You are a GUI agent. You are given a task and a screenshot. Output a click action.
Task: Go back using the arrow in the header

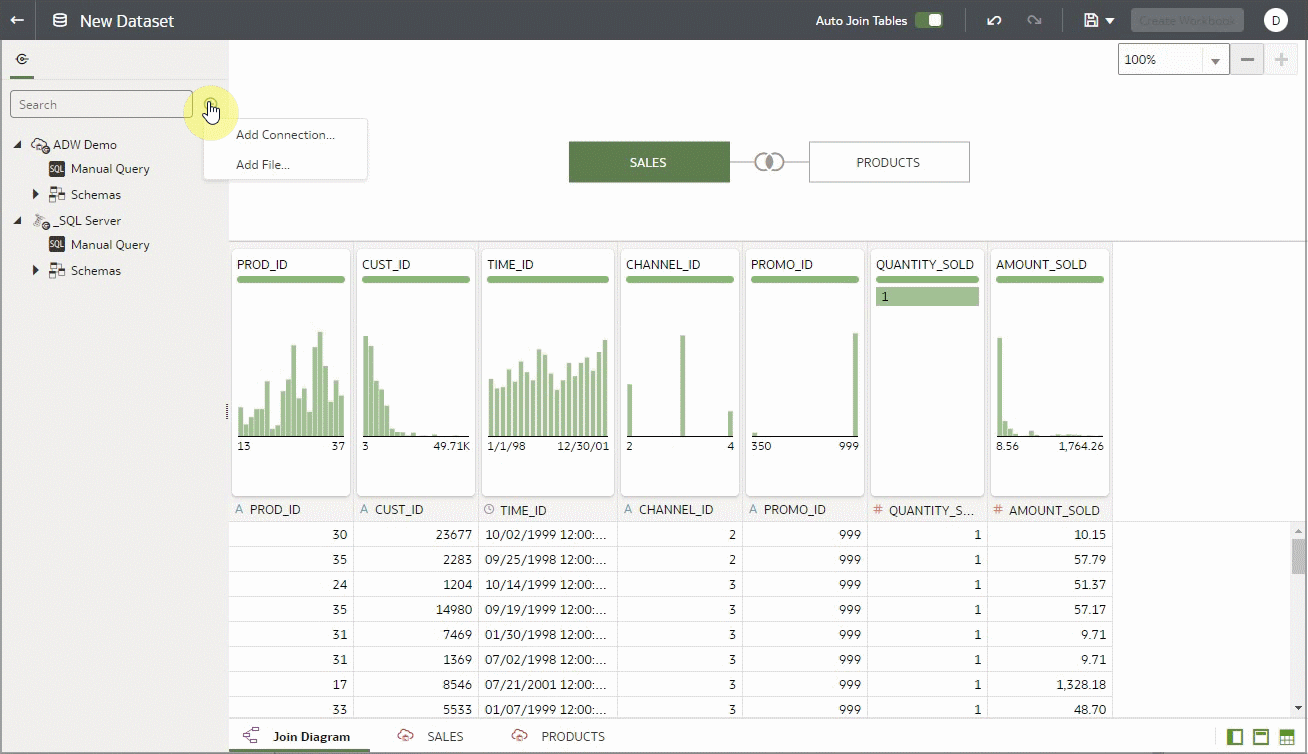pos(18,20)
